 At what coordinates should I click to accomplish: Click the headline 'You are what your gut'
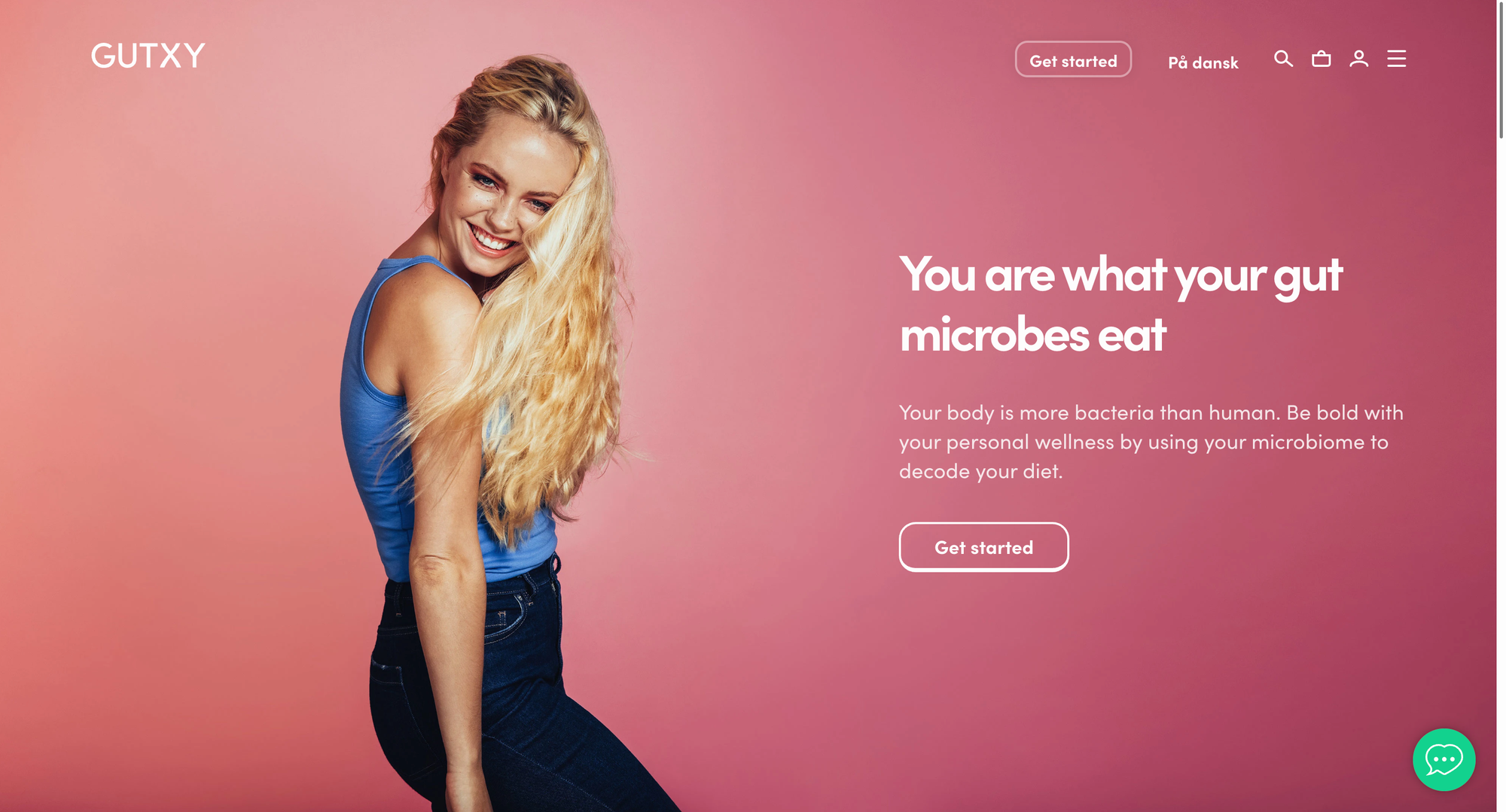(x=1120, y=275)
